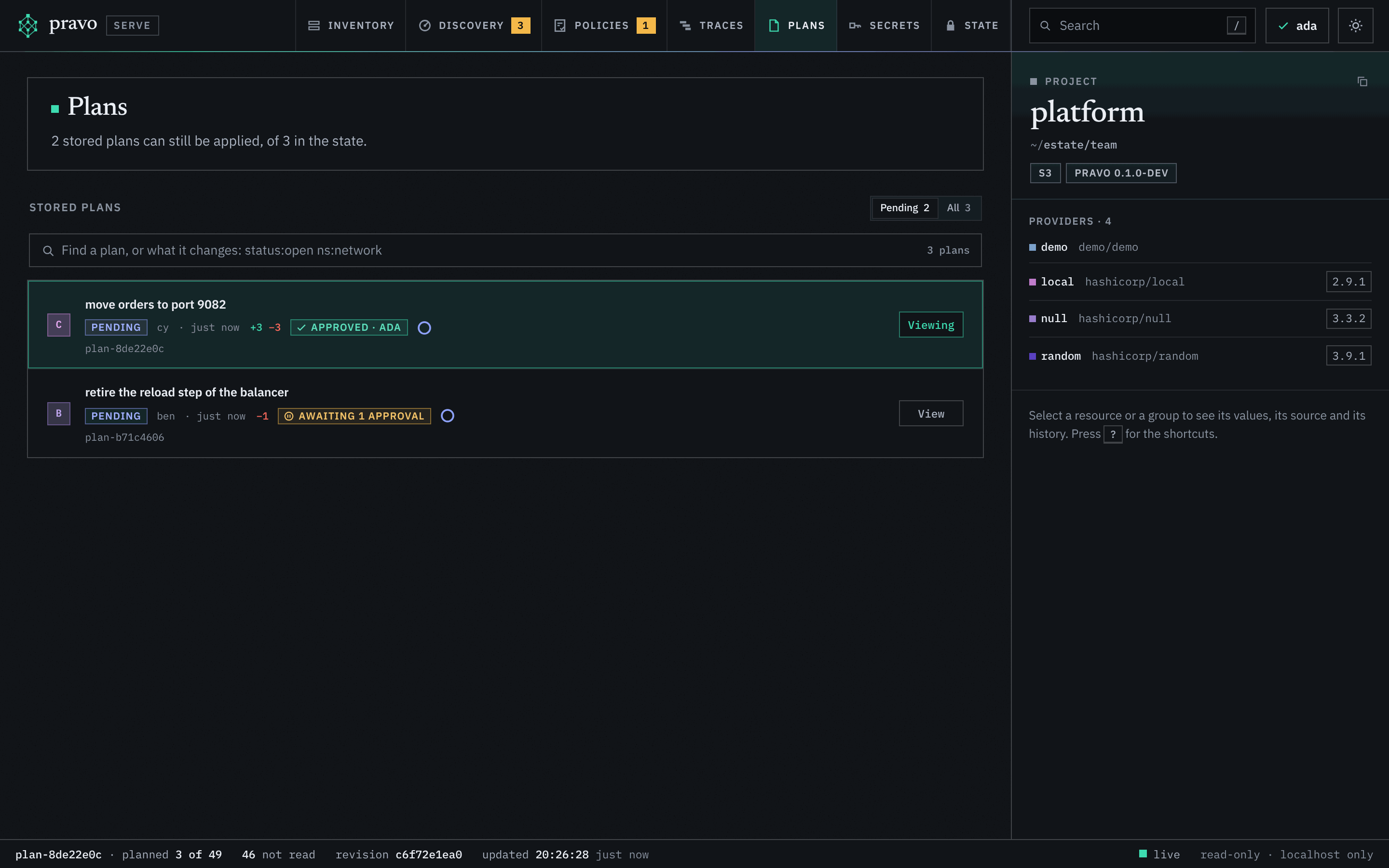The image size is (1389, 868).
Task: Select the Plans tab
Action: (795, 25)
